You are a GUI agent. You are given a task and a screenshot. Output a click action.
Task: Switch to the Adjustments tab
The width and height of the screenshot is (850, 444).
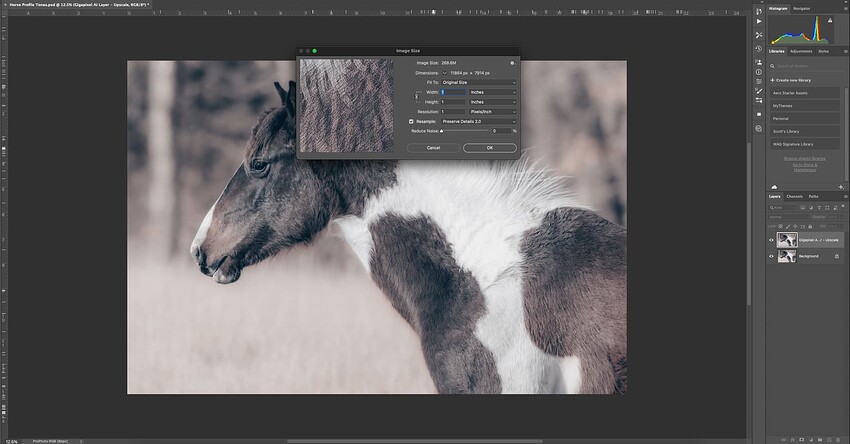[x=801, y=52]
